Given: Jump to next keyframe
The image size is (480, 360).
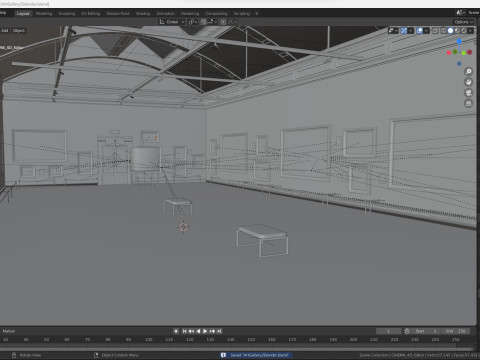Looking at the screenshot, I should [x=212, y=331].
